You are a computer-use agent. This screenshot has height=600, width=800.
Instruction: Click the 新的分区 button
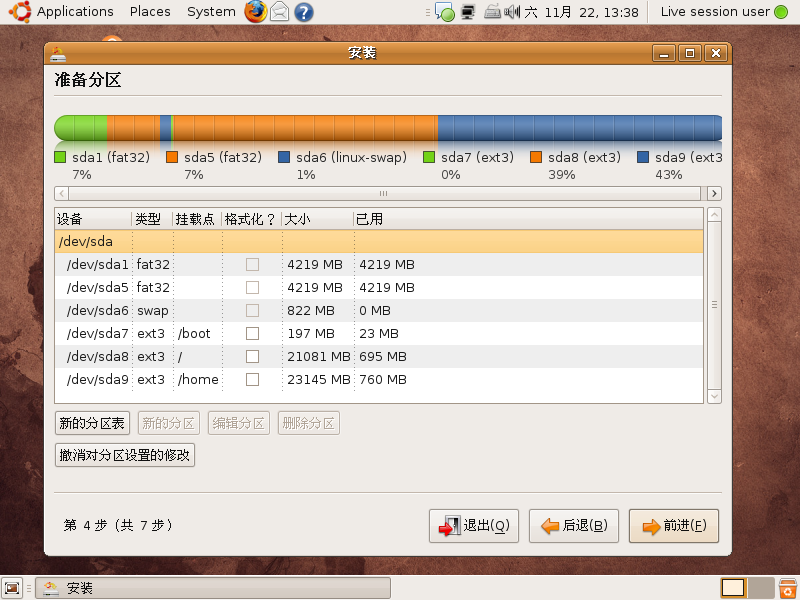pos(168,423)
